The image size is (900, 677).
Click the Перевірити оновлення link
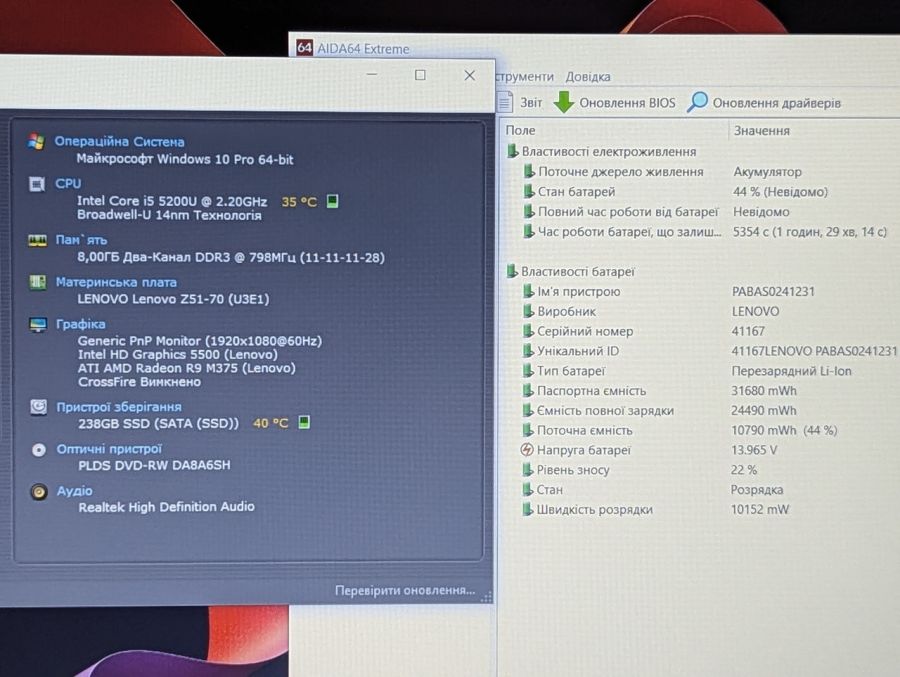click(405, 590)
